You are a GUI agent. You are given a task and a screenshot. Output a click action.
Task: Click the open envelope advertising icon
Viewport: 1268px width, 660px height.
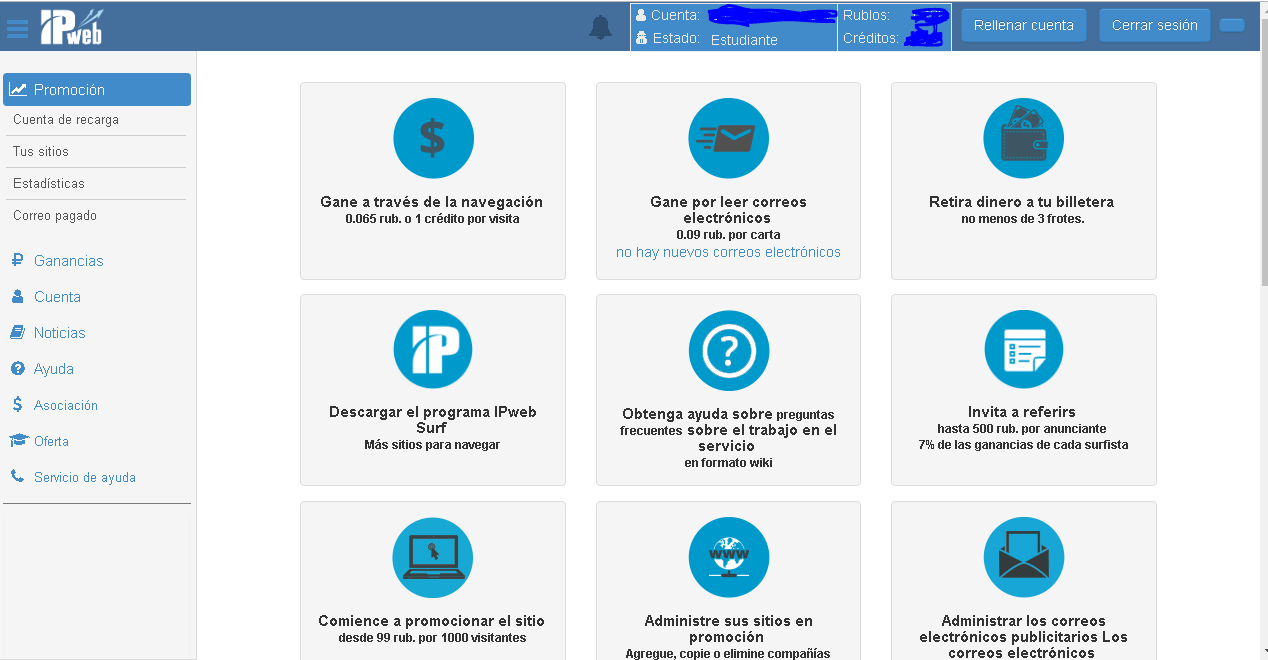pos(1023,557)
